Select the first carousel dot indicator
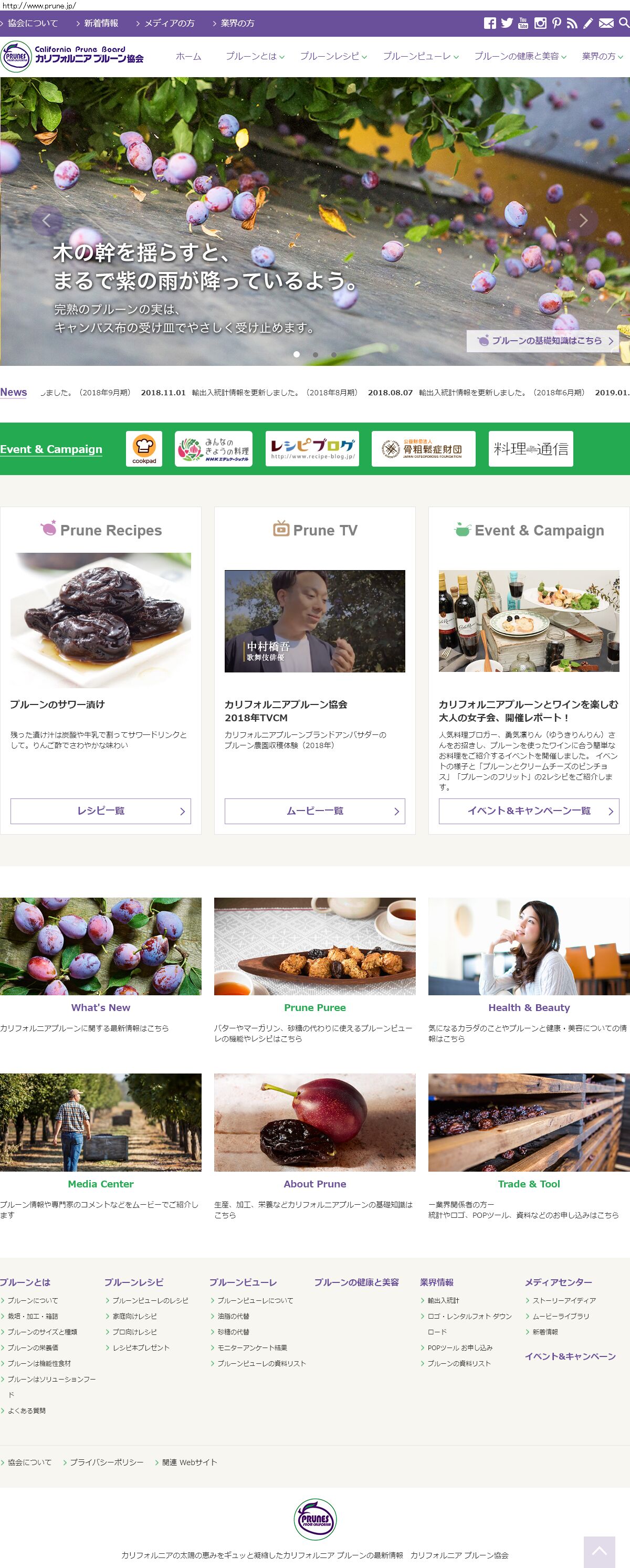Viewport: 630px width, 1568px height. 297,354
